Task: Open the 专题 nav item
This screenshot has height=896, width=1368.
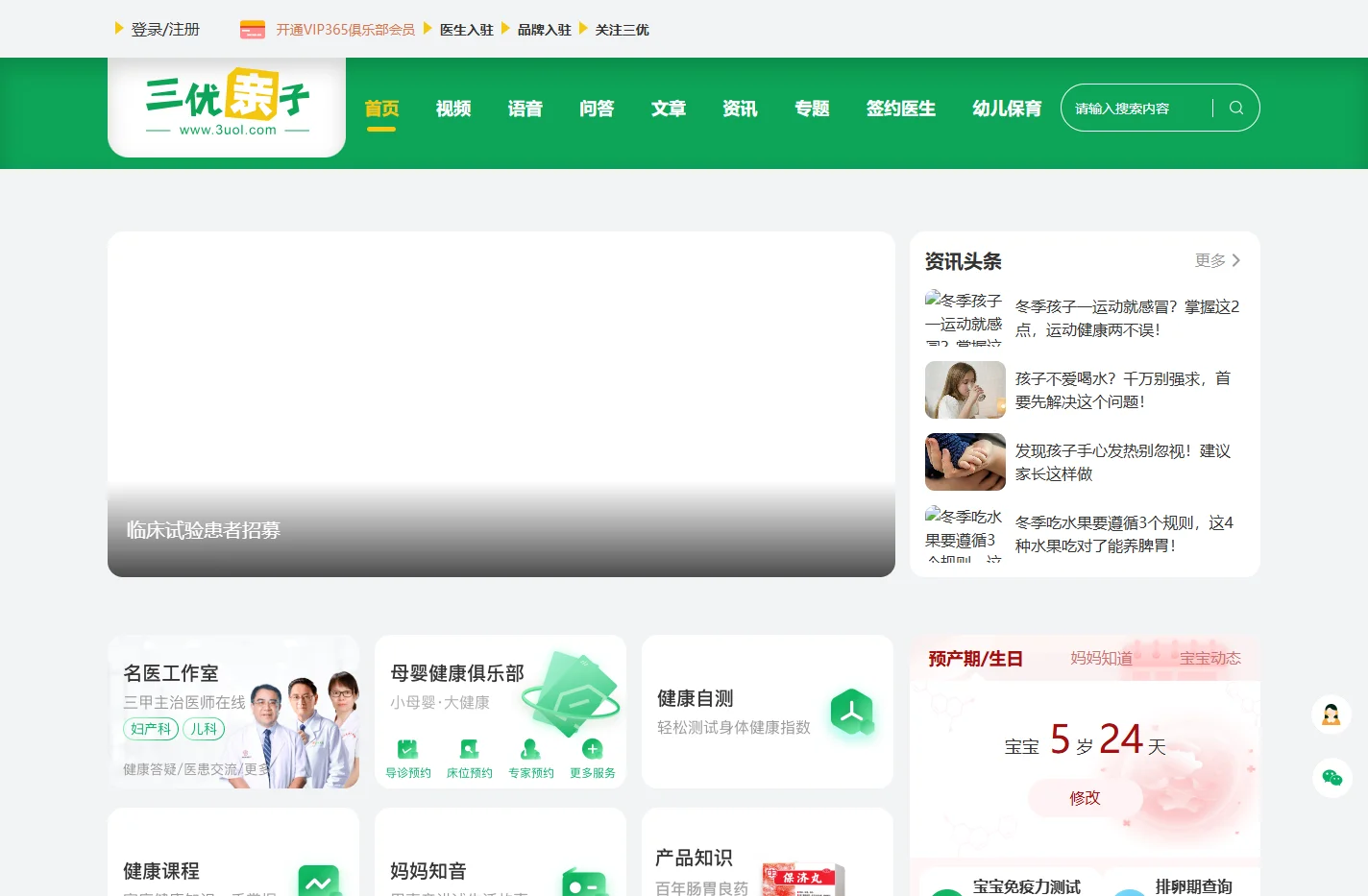Action: point(812,109)
